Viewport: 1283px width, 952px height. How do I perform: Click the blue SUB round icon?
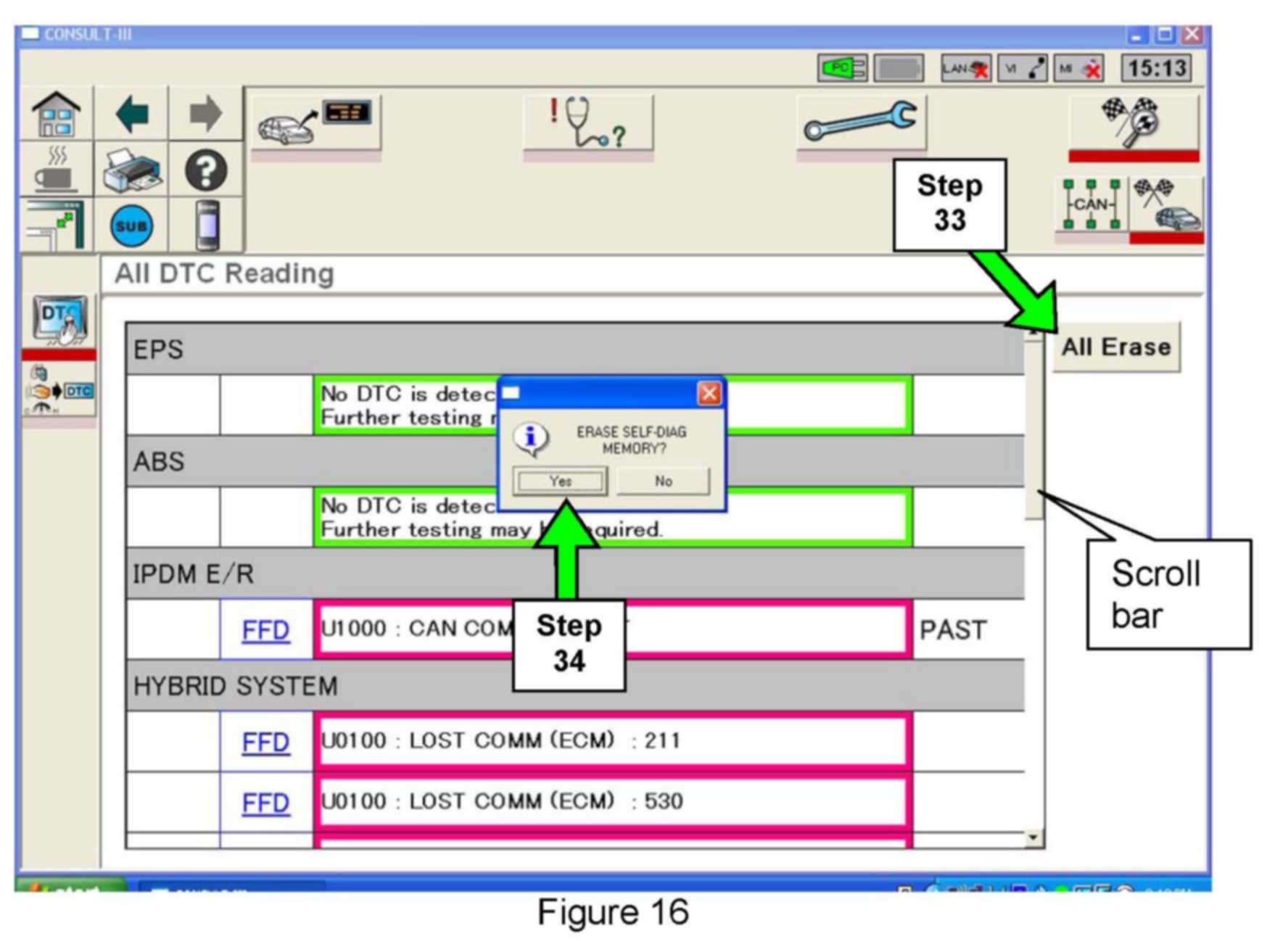tap(131, 225)
